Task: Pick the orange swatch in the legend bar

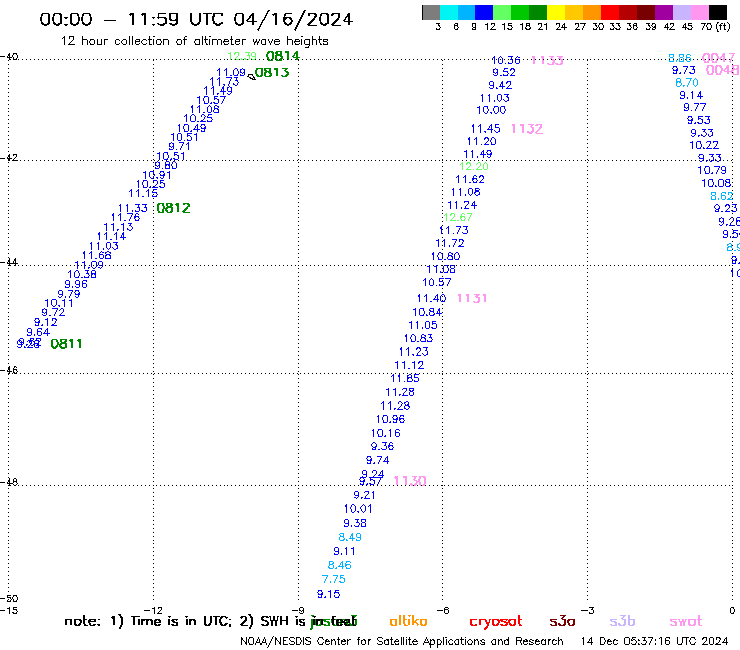Action: click(592, 12)
